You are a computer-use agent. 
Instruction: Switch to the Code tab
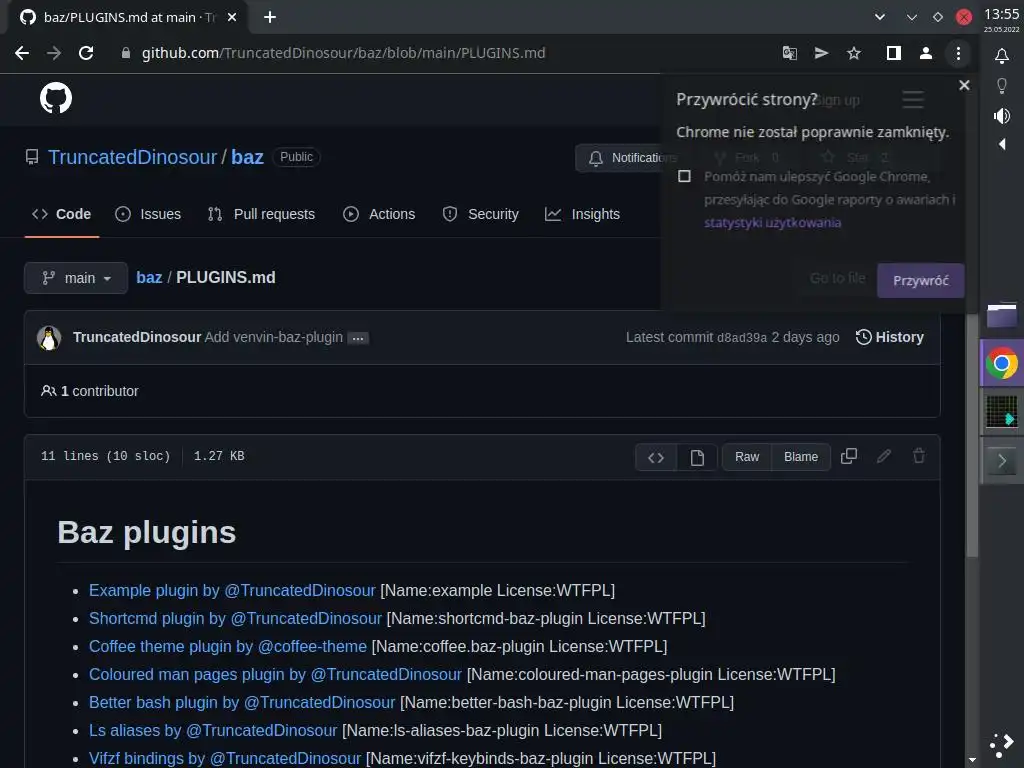pos(61,214)
